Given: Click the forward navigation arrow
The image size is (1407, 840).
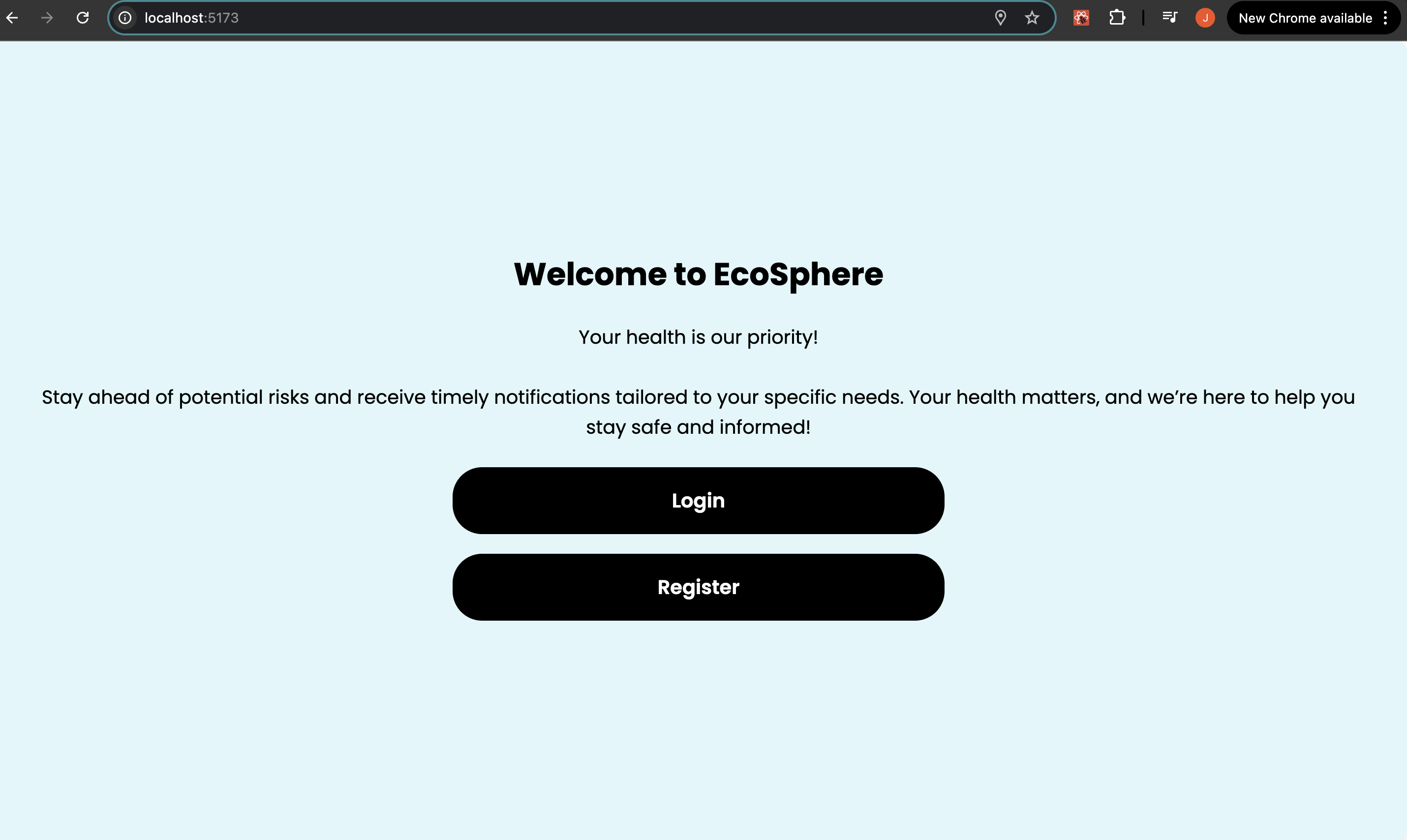Looking at the screenshot, I should pyautogui.click(x=47, y=18).
